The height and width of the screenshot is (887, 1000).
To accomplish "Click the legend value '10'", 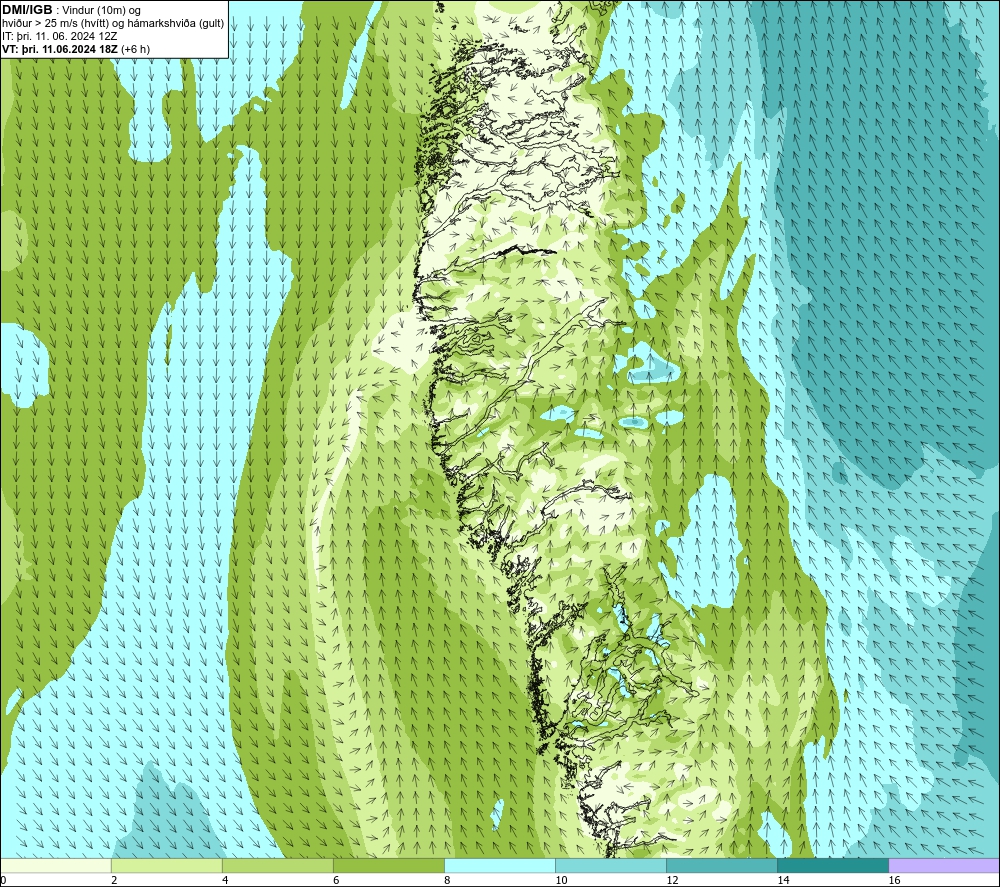I will [x=561, y=880].
